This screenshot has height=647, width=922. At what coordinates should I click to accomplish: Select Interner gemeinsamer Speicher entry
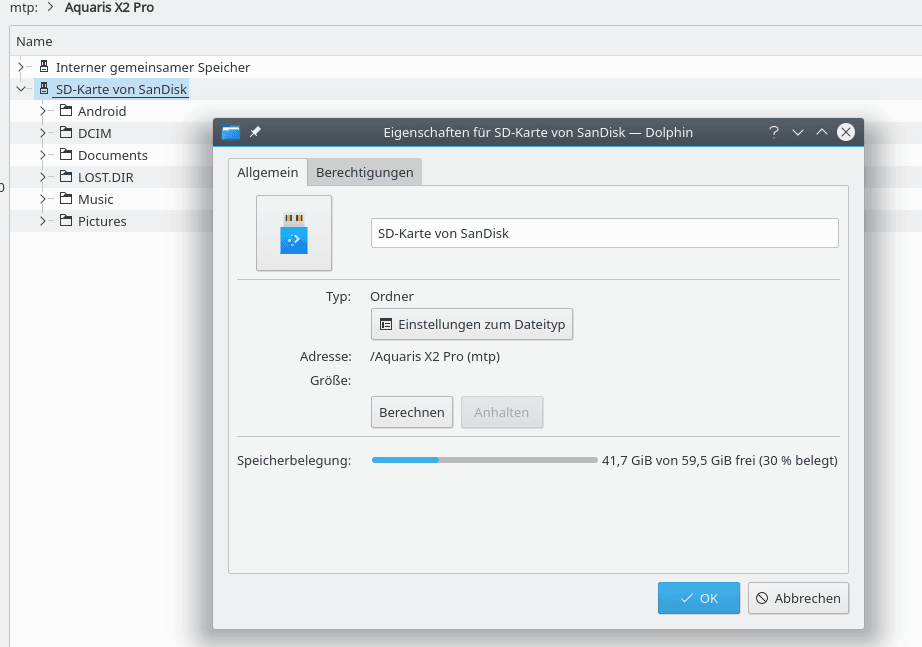[x=153, y=67]
